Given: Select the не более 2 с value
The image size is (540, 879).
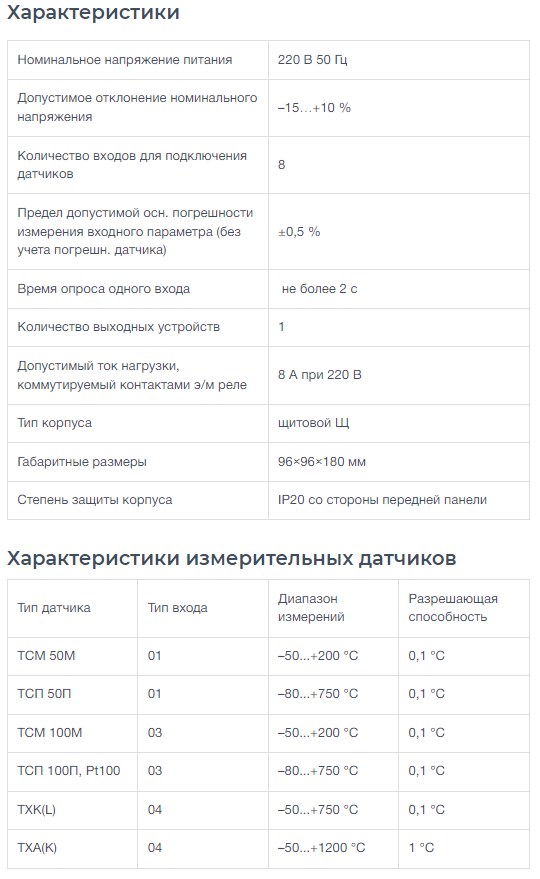Looking at the screenshot, I should [319, 289].
